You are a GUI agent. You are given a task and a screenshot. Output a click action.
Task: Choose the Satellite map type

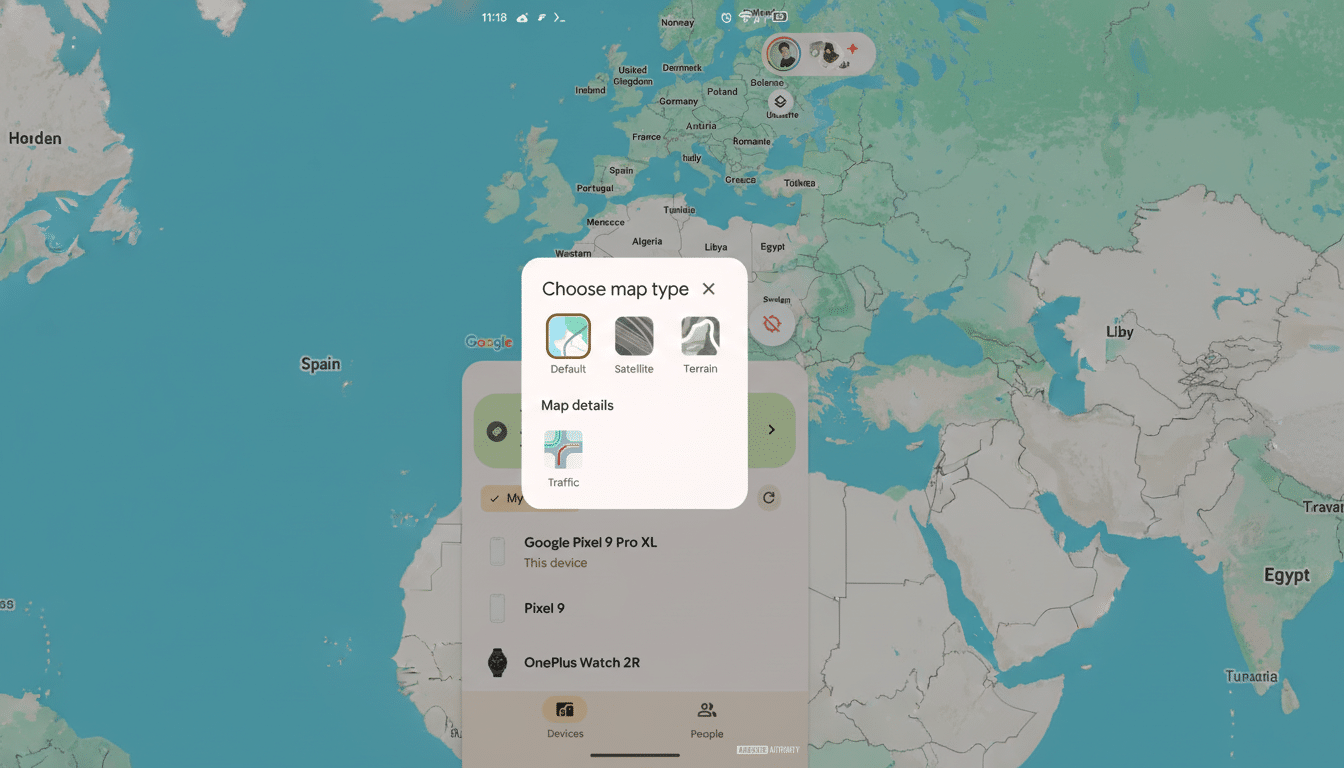tap(633, 337)
